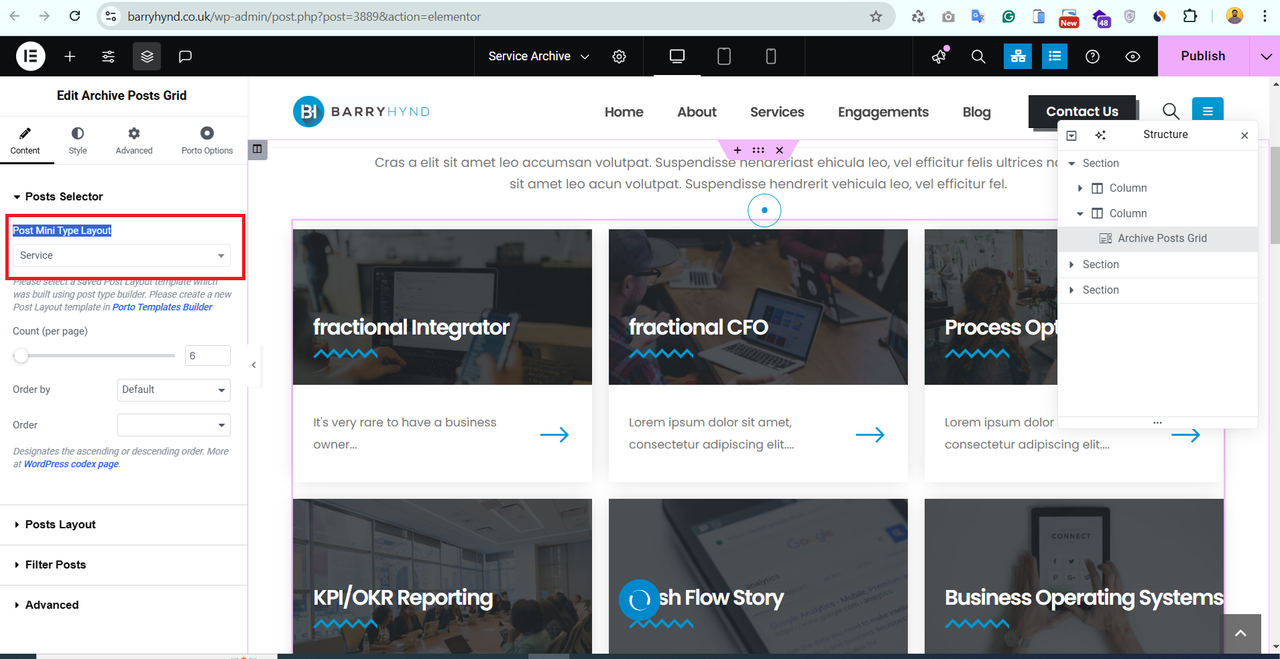Click the column handle icon on canvas

[257, 149]
